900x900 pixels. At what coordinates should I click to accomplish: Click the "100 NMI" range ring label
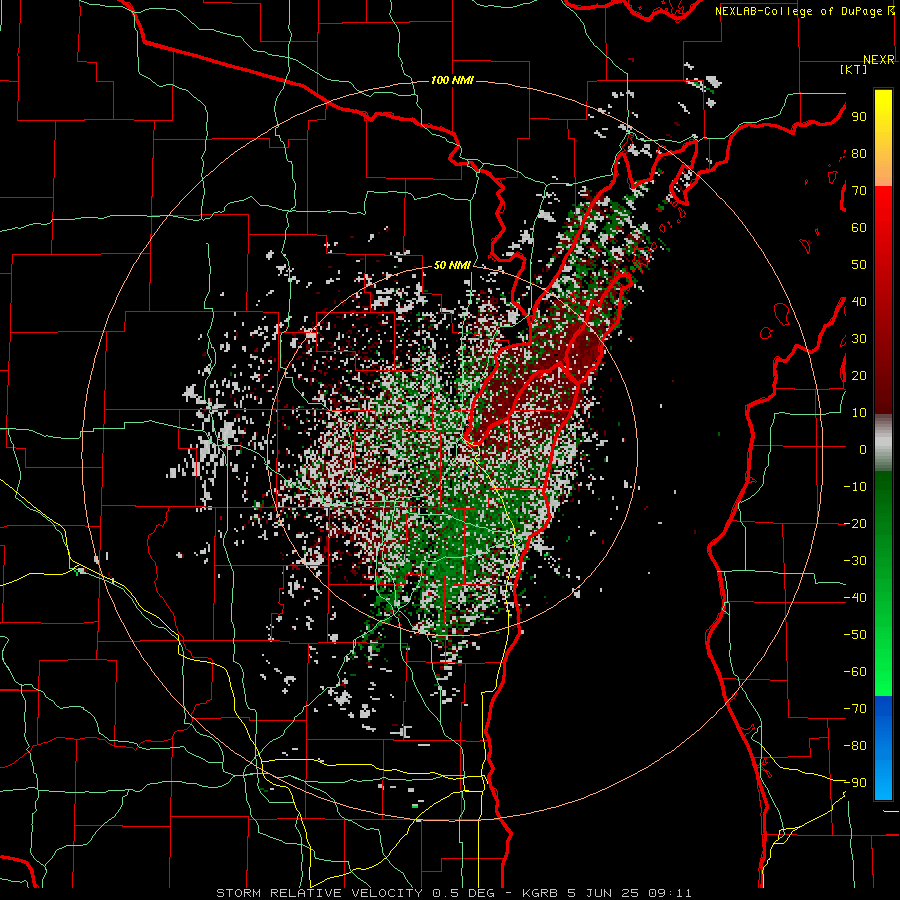point(452,80)
